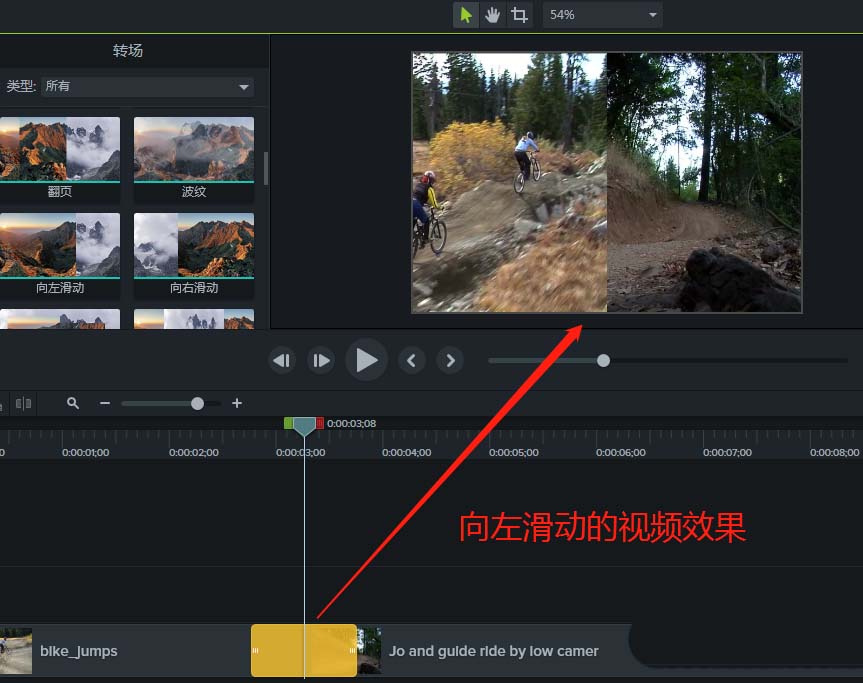Viewport: 863px width, 683px height.
Task: Select the crop tool
Action: [521, 15]
